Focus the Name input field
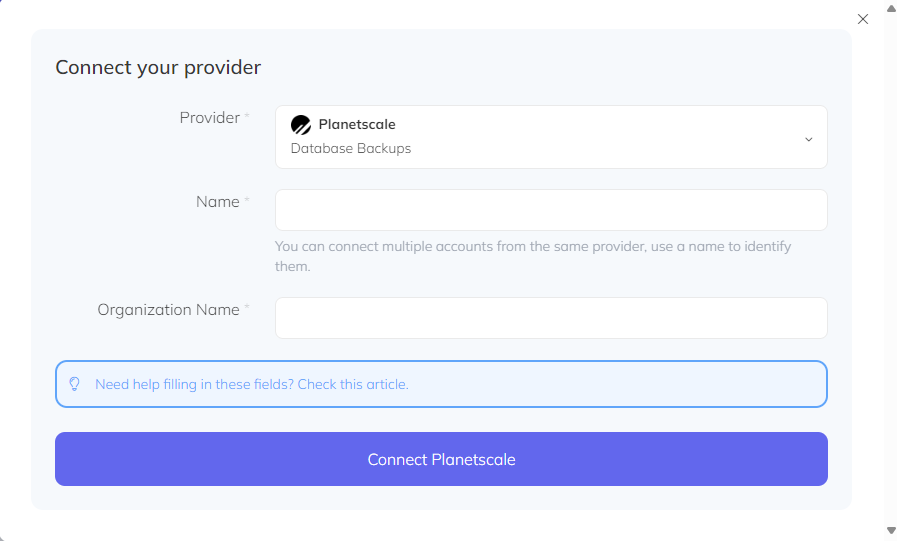 click(550, 210)
